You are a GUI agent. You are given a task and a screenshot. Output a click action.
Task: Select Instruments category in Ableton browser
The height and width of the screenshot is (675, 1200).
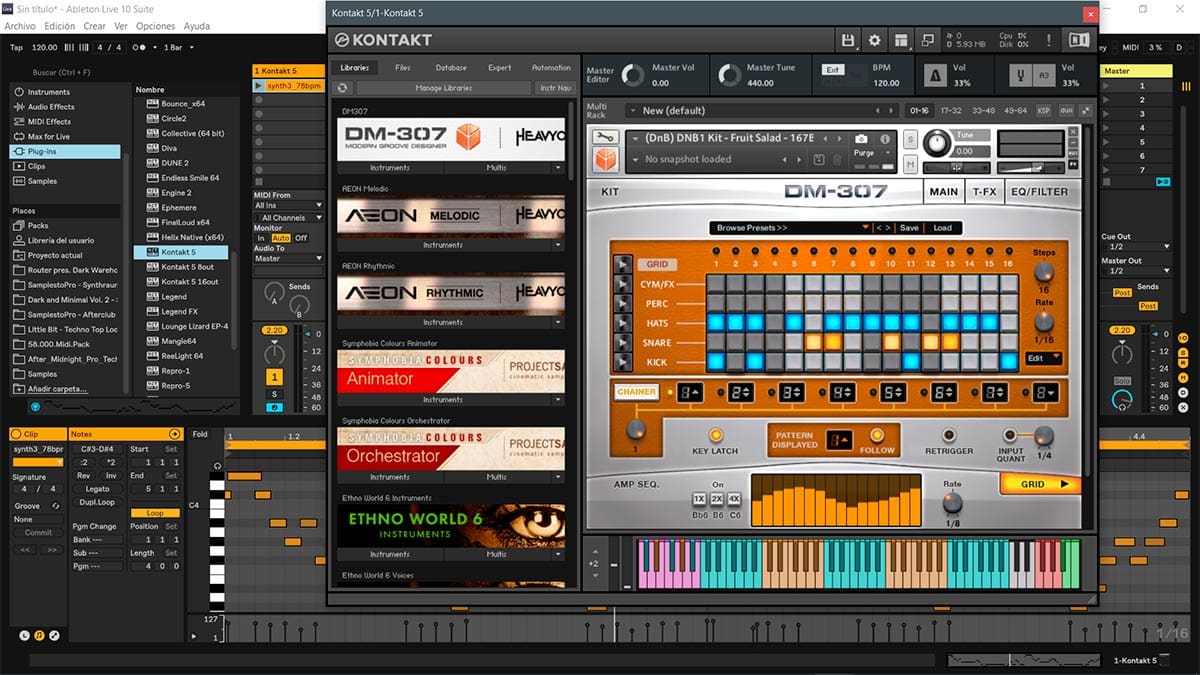pyautogui.click(x=48, y=92)
